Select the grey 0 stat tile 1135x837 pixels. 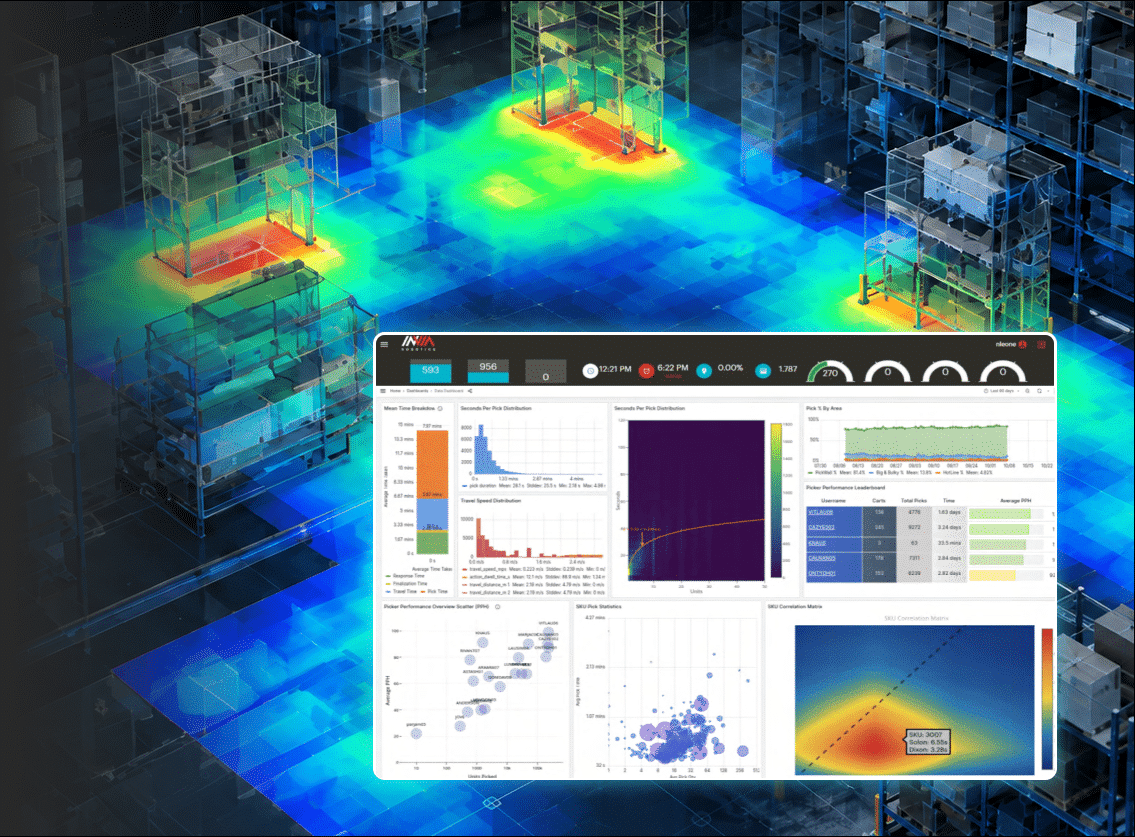coord(545,371)
